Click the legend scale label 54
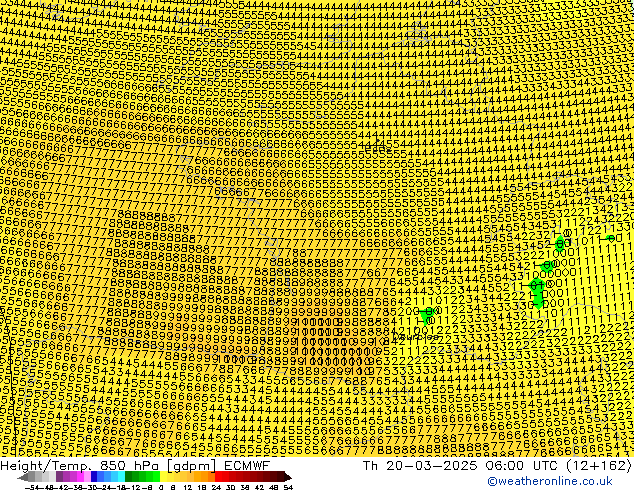 [x=288, y=487]
